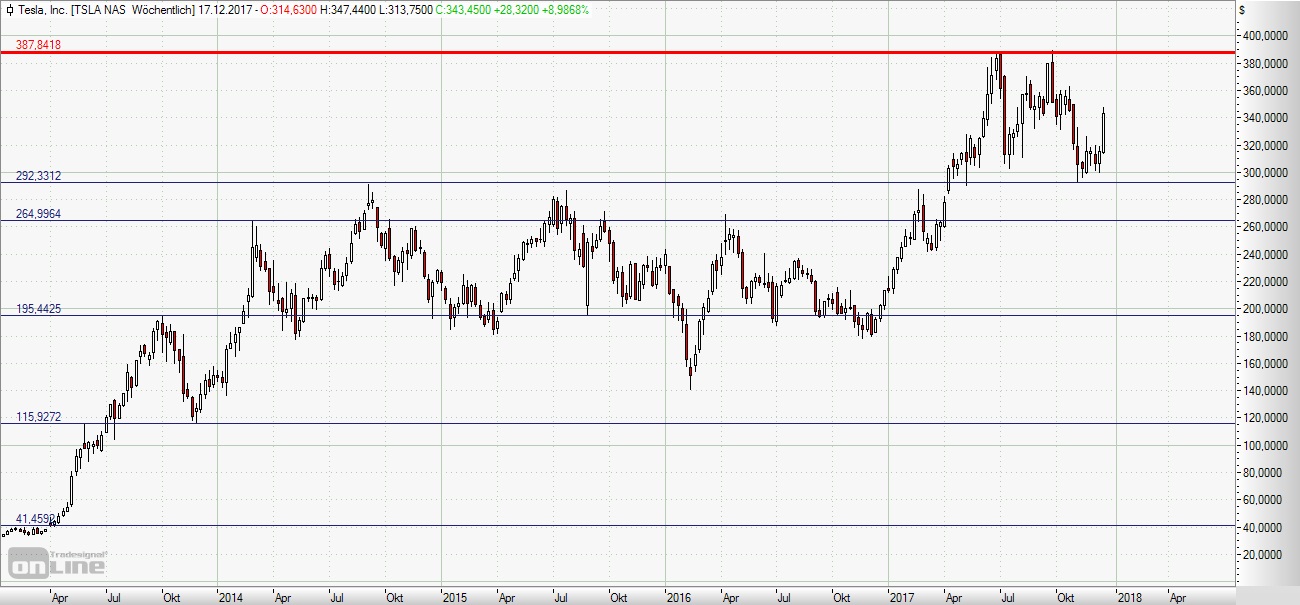This screenshot has height=605, width=1300.
Task: Click the 195,4425 horizontal line label
Action: (x=38, y=309)
